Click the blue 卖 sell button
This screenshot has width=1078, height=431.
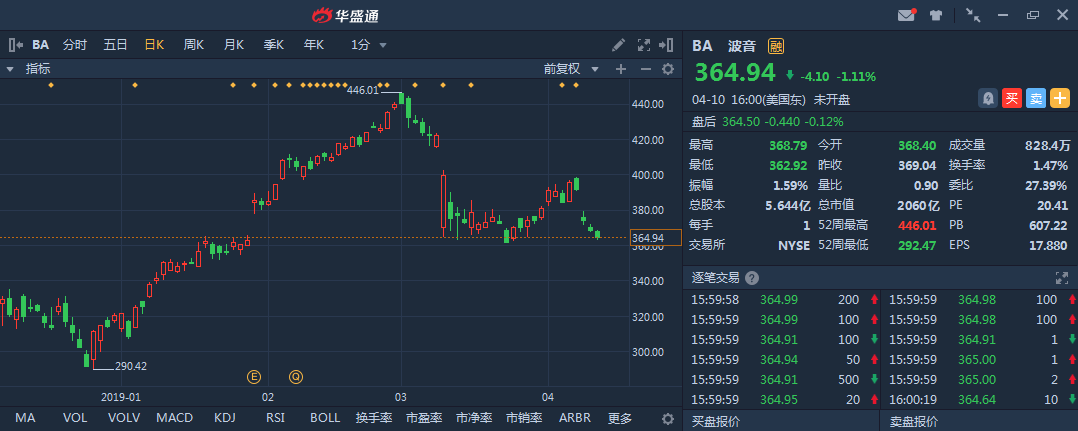[x=1036, y=98]
